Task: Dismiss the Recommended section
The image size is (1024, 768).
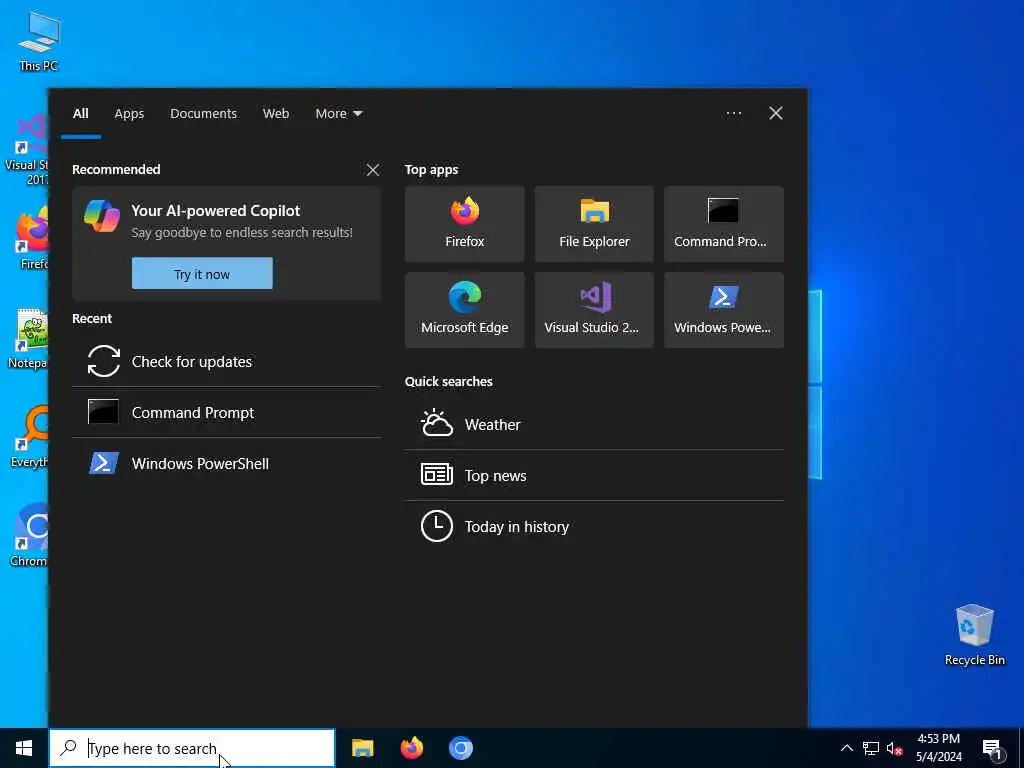Action: click(x=373, y=170)
